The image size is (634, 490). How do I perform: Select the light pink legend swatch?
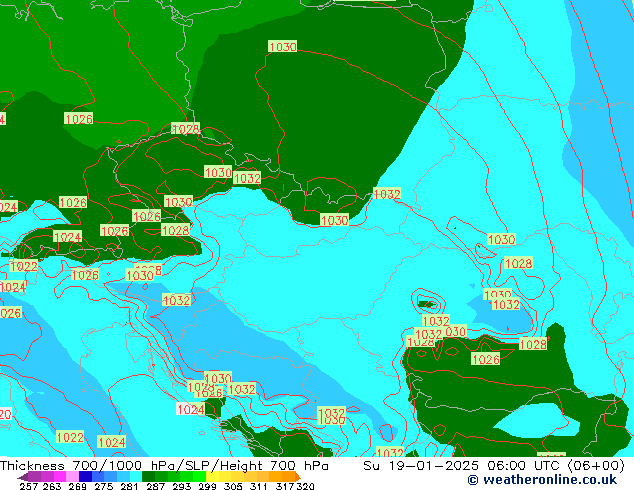pos(72,476)
